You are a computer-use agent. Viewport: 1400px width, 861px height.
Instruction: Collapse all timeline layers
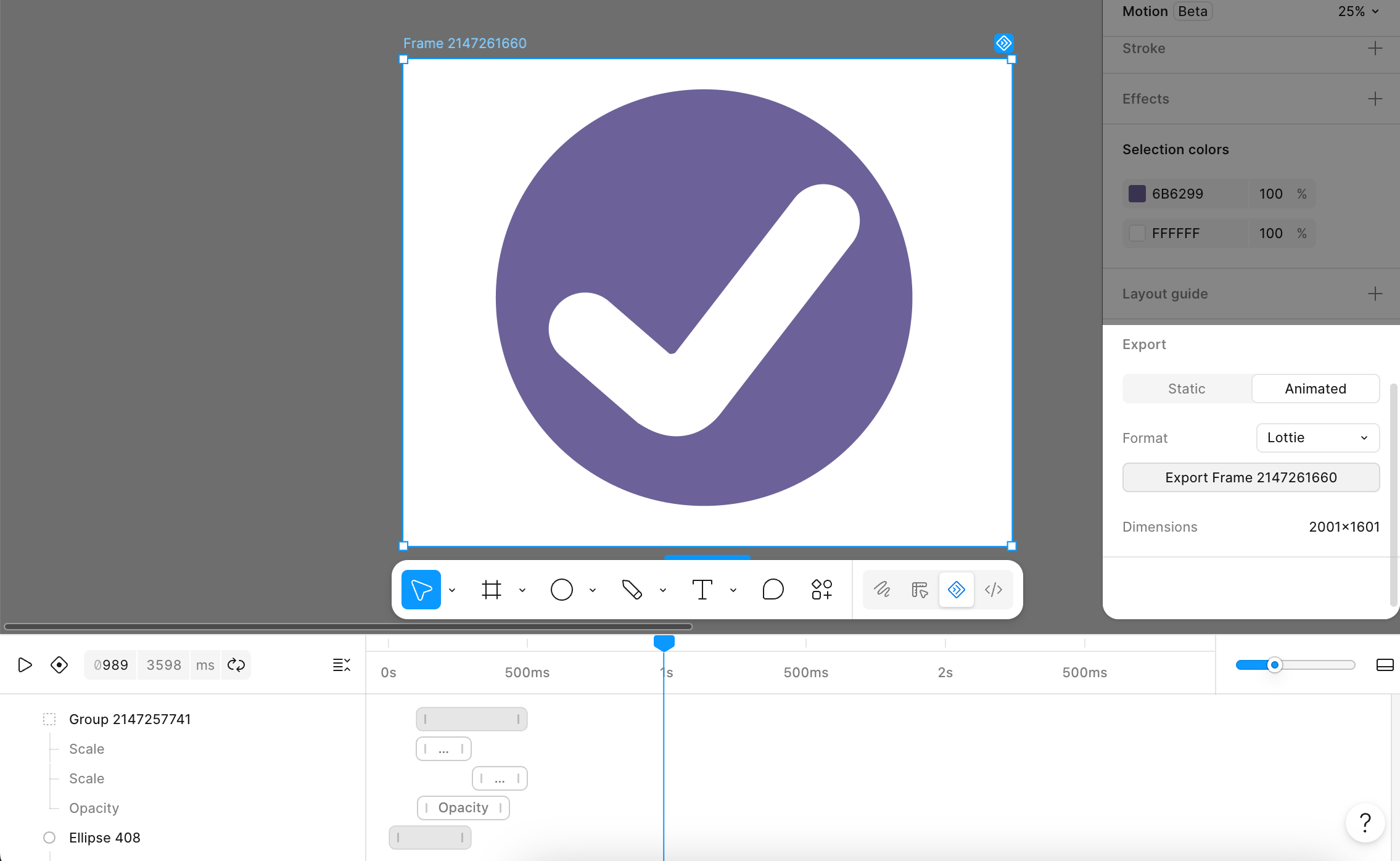[x=342, y=665]
